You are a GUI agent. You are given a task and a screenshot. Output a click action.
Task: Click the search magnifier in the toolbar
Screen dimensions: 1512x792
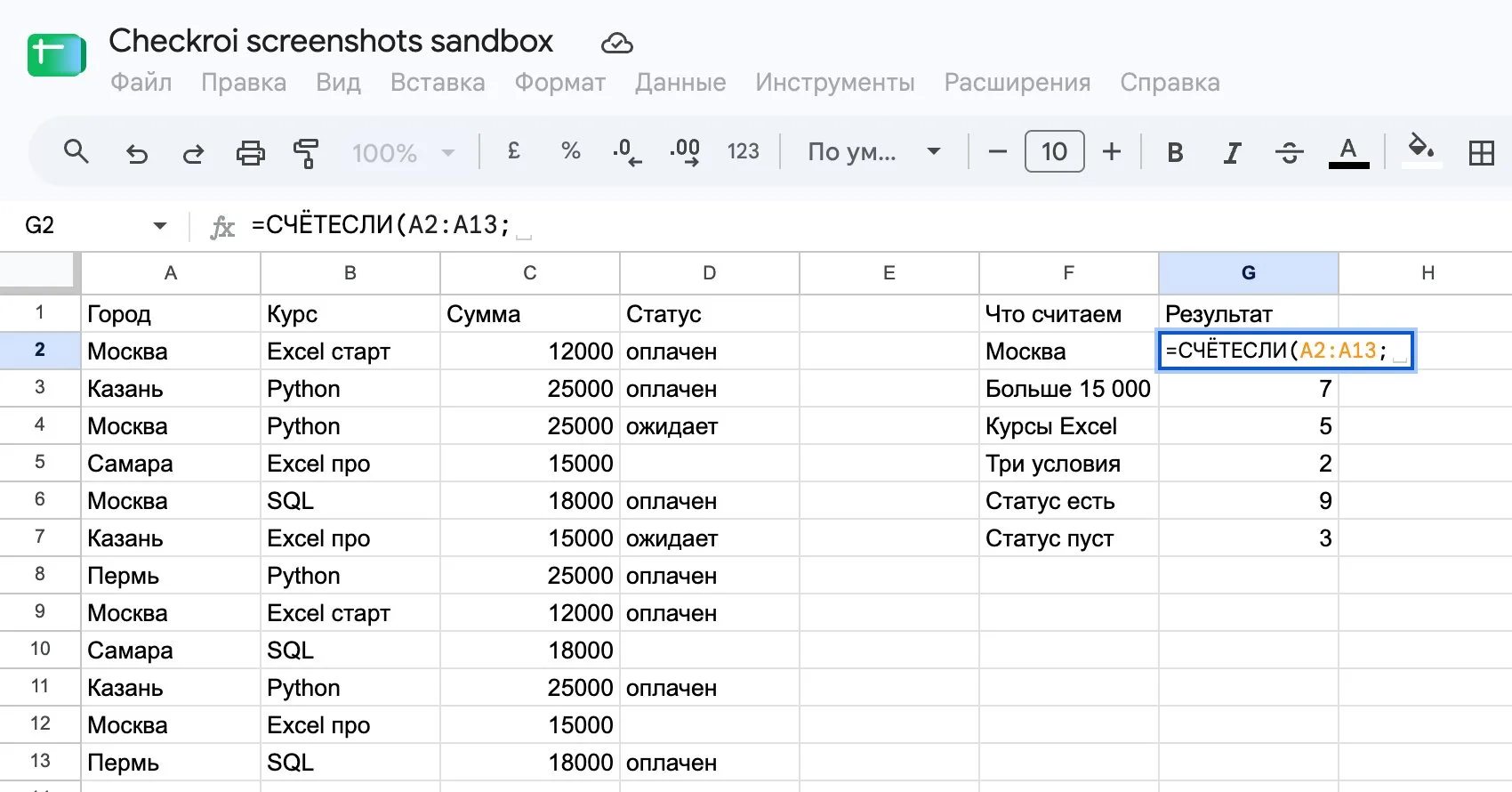click(76, 152)
